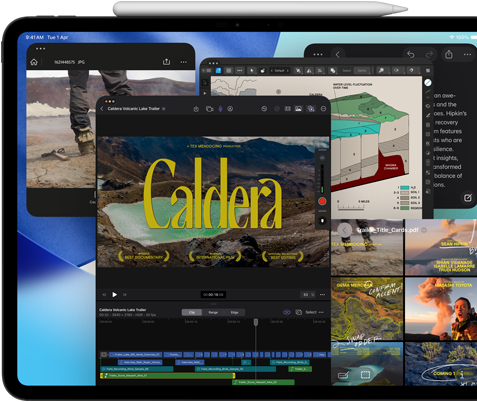This screenshot has width=477, height=402.
Task: Redo in the notes window
Action: pos(430,54)
